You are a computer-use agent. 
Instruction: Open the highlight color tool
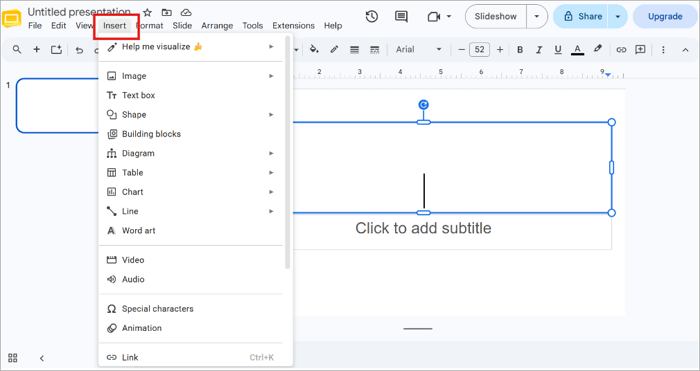pos(598,49)
